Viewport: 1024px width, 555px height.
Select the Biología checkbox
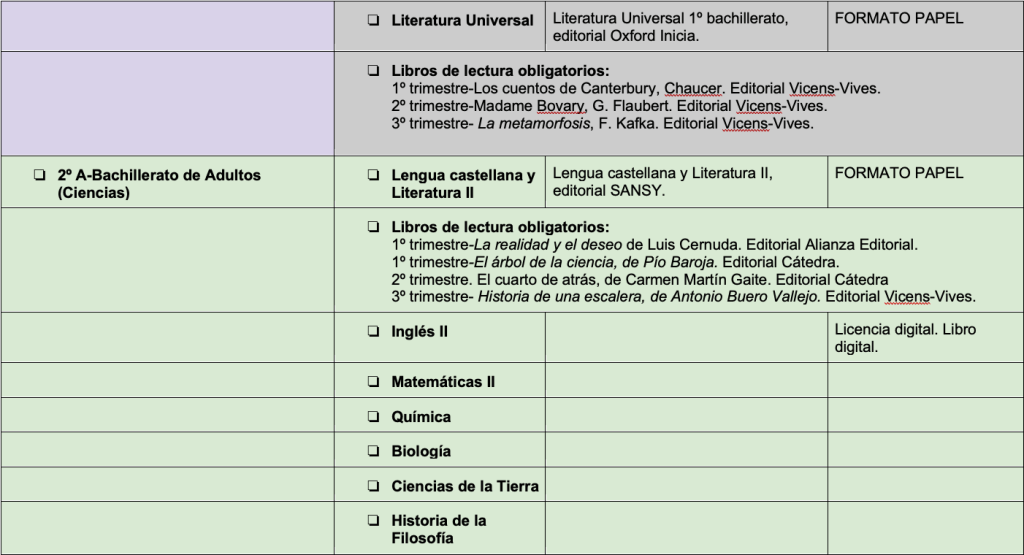click(373, 451)
